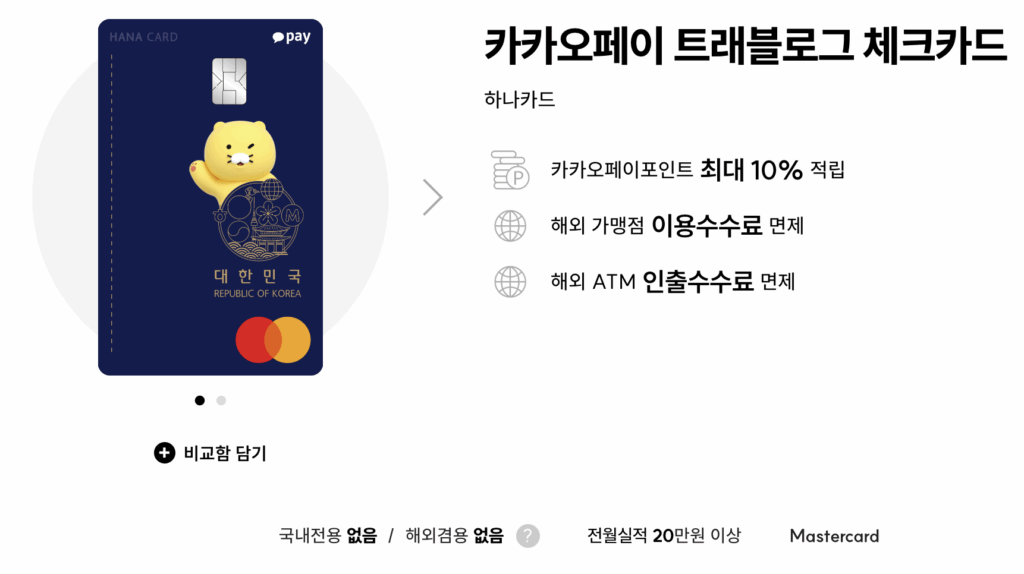The height and width of the screenshot is (574, 1024).
Task: Click the 전월실적 20만원 이상 label
Action: coord(664,536)
